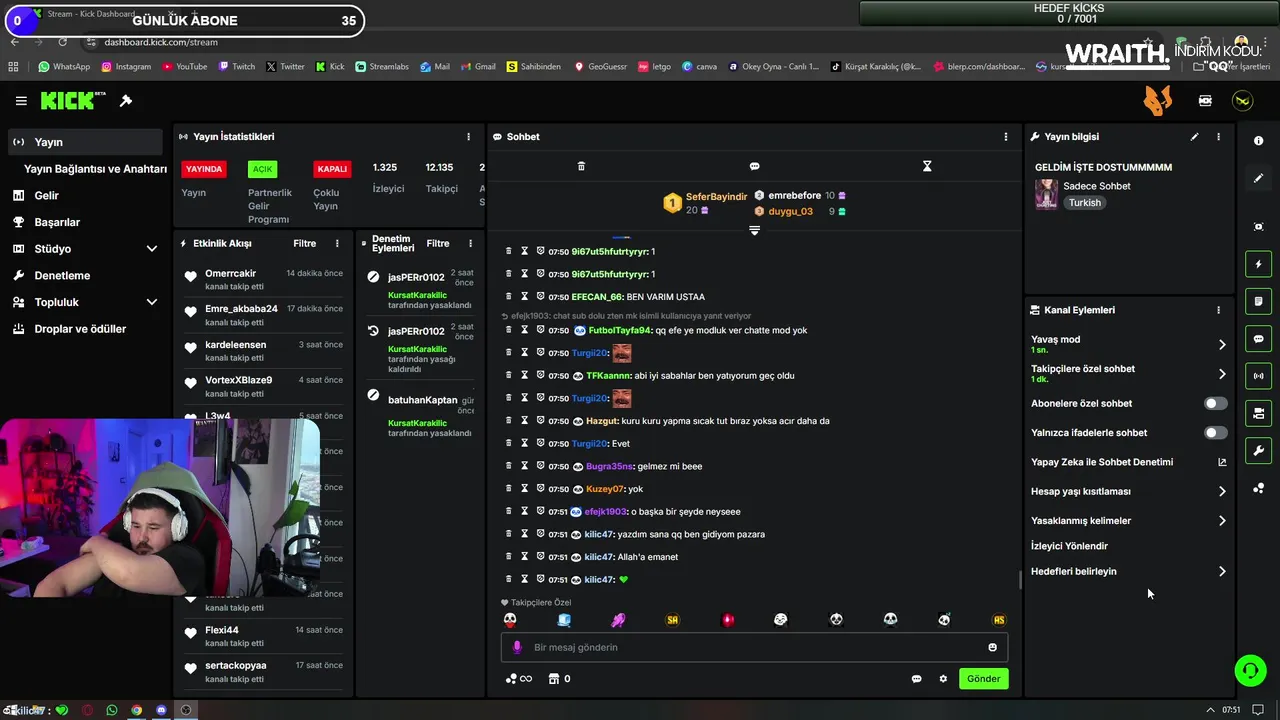Collapse the pinned leaderboard arrow in chat
The height and width of the screenshot is (720, 1280).
pyautogui.click(x=754, y=231)
